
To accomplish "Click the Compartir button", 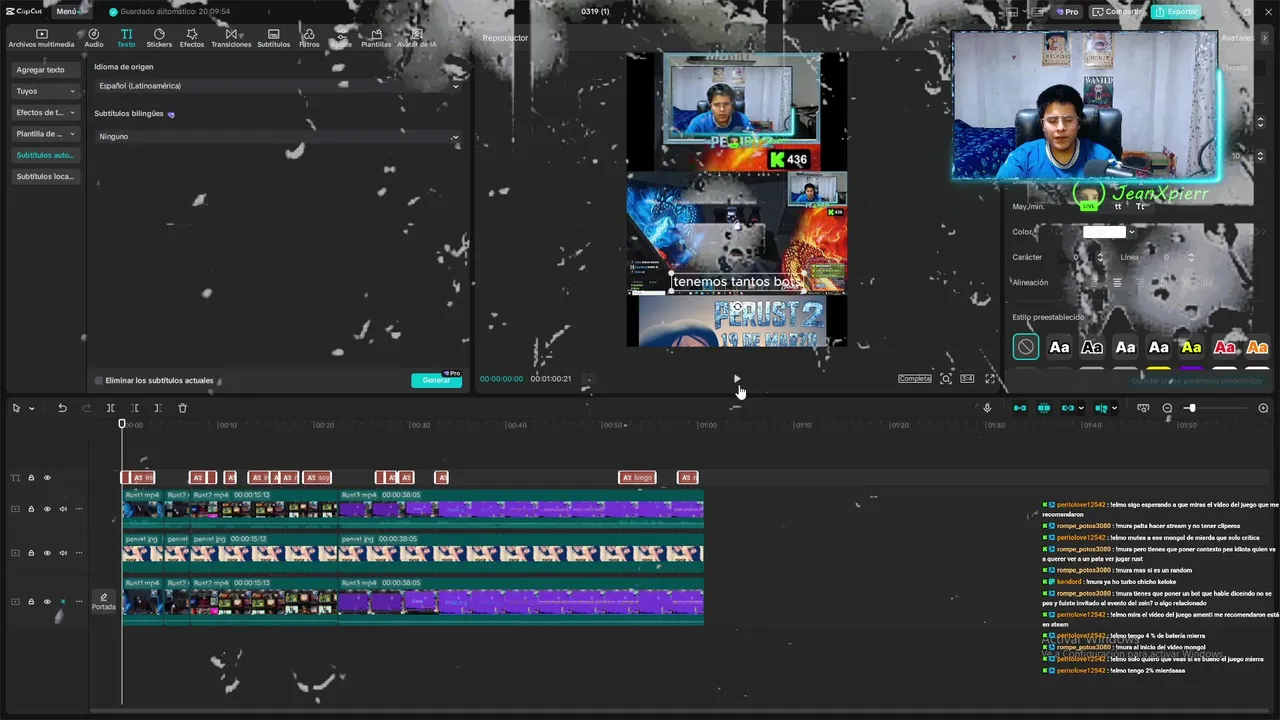I will [1117, 11].
